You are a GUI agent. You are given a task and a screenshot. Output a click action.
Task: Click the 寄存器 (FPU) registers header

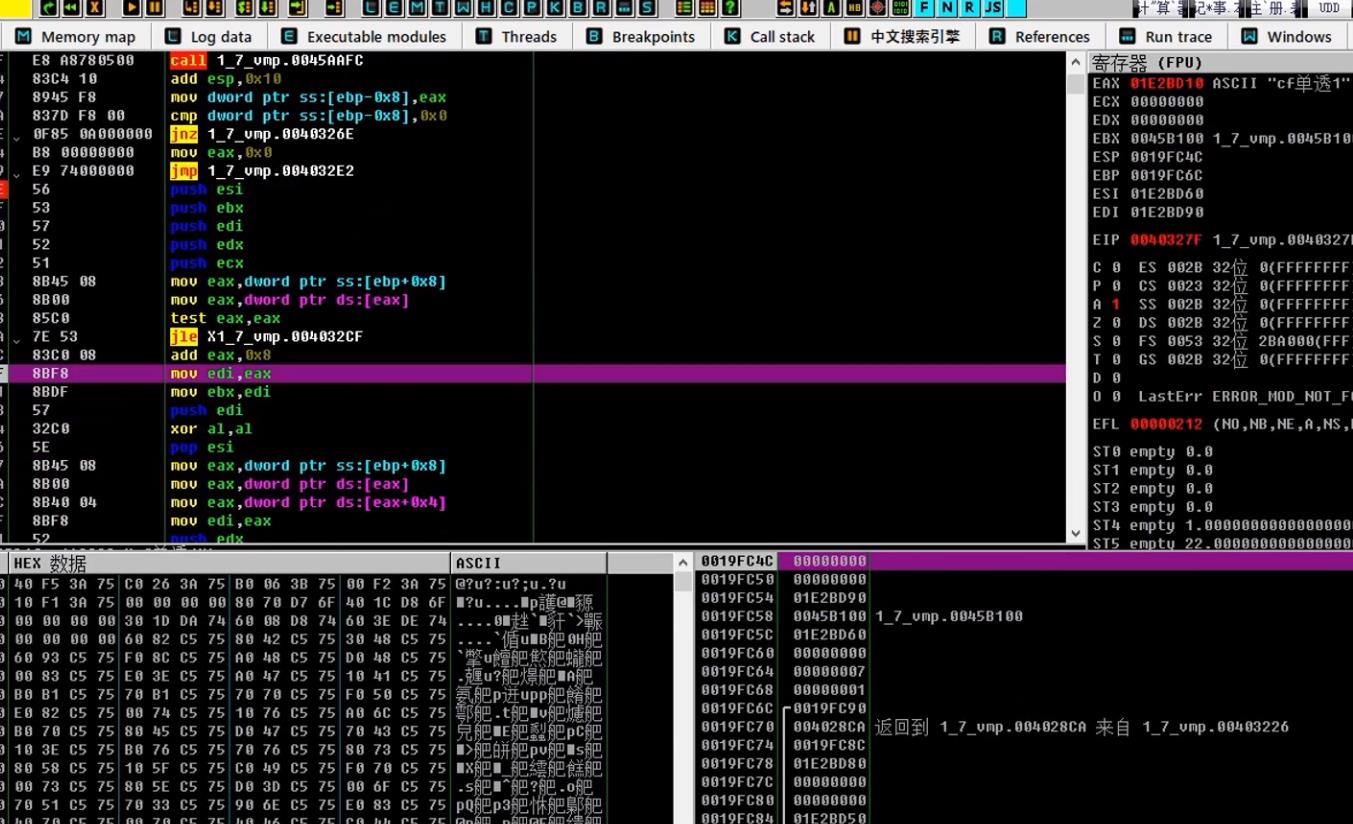(x=1146, y=62)
